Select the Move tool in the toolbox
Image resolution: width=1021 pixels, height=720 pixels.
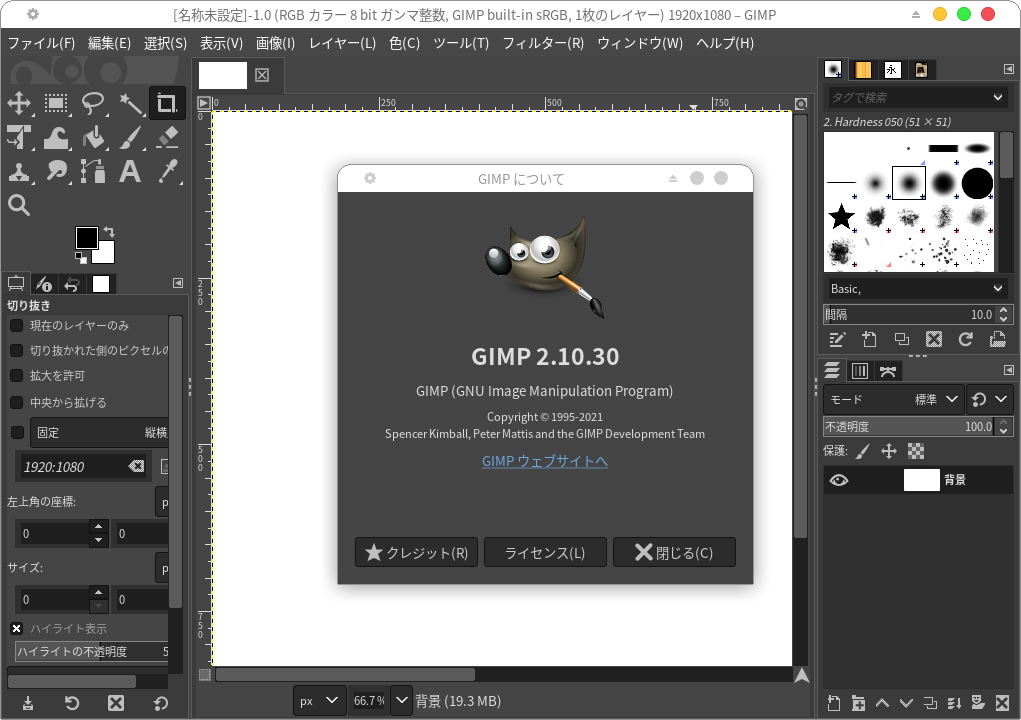(x=19, y=103)
